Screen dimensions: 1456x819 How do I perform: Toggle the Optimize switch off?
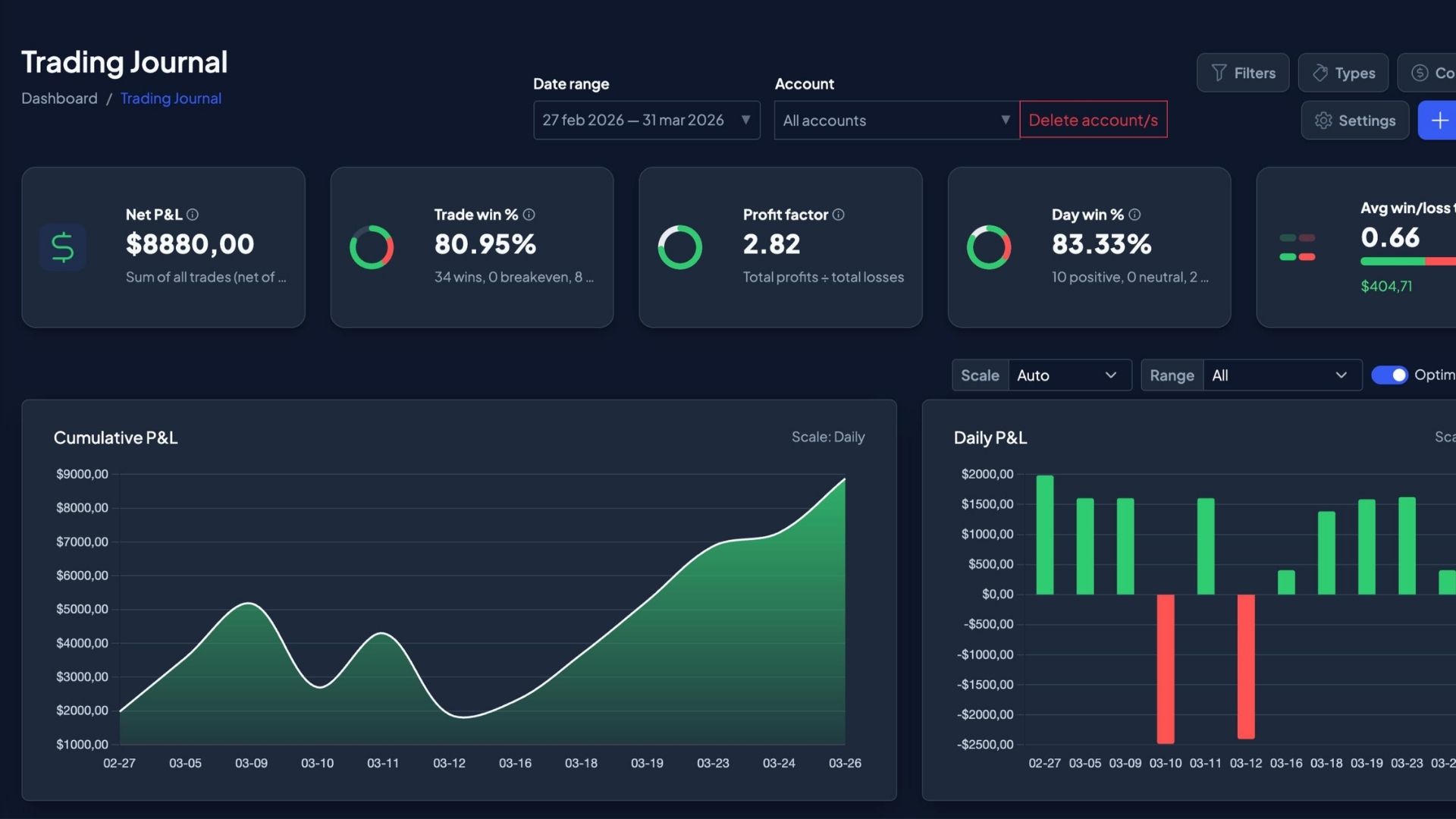(x=1389, y=375)
